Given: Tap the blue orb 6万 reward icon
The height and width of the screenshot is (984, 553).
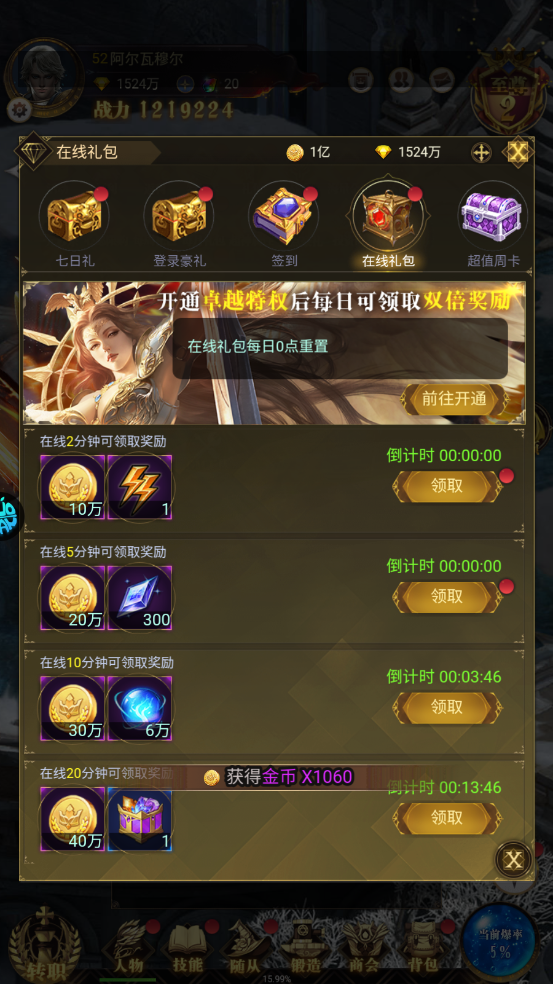Looking at the screenshot, I should [139, 708].
